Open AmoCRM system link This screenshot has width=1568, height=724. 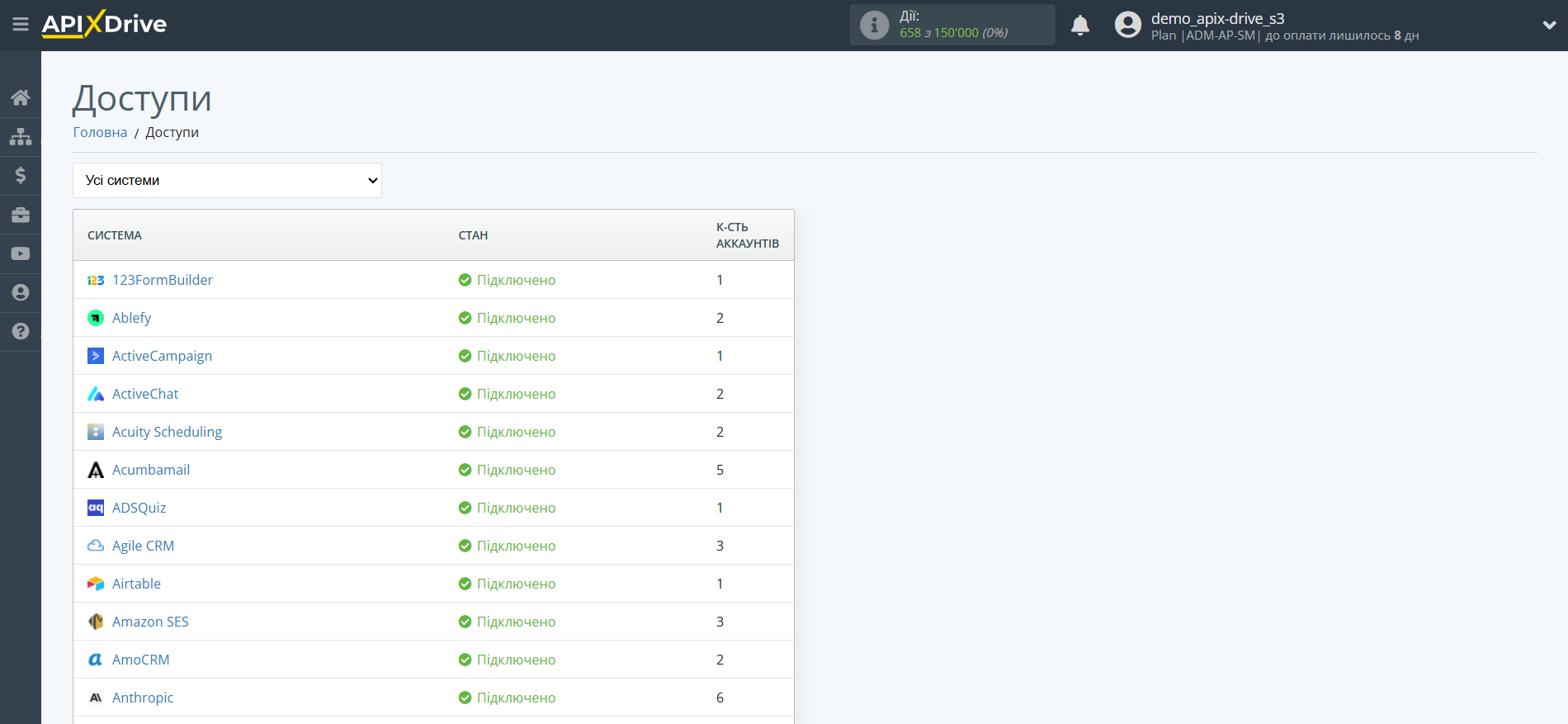[x=140, y=660]
